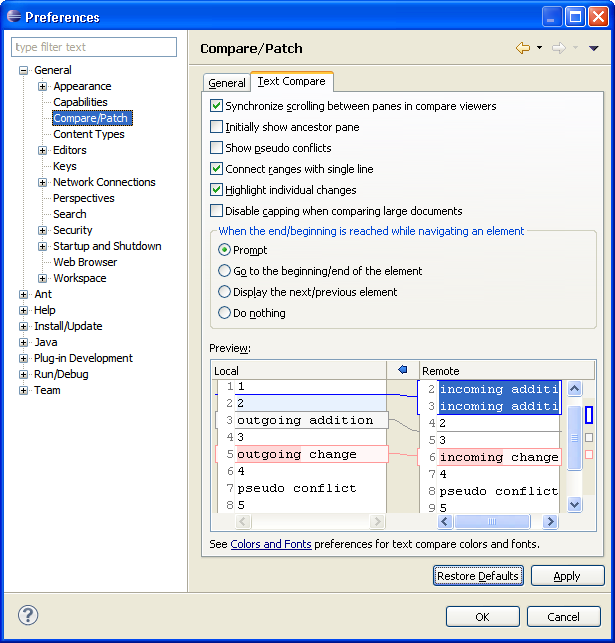Click the Restore Defaults button

coord(478,576)
